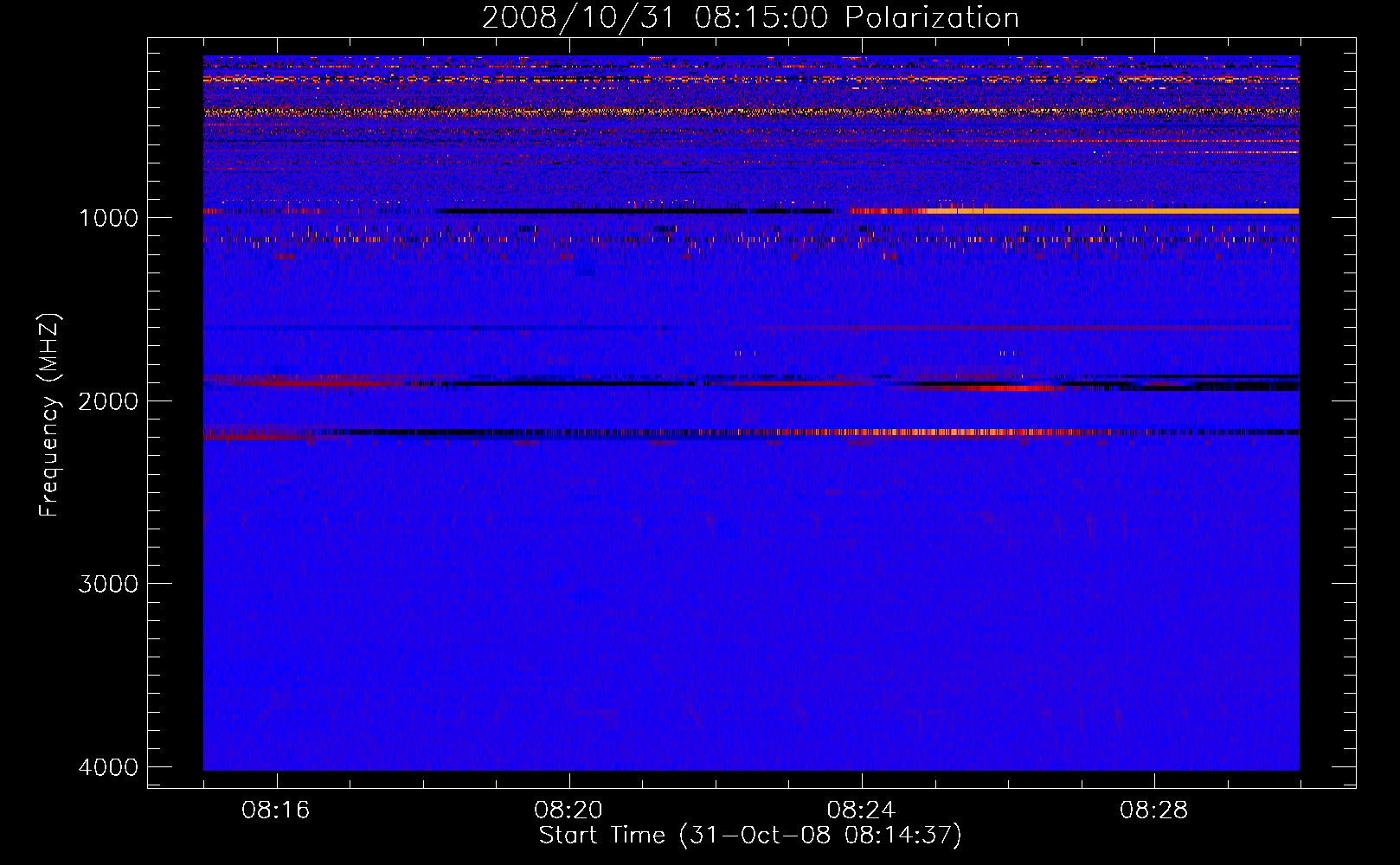
Task: Click the "08:24" time tick label
Action: tap(861, 810)
